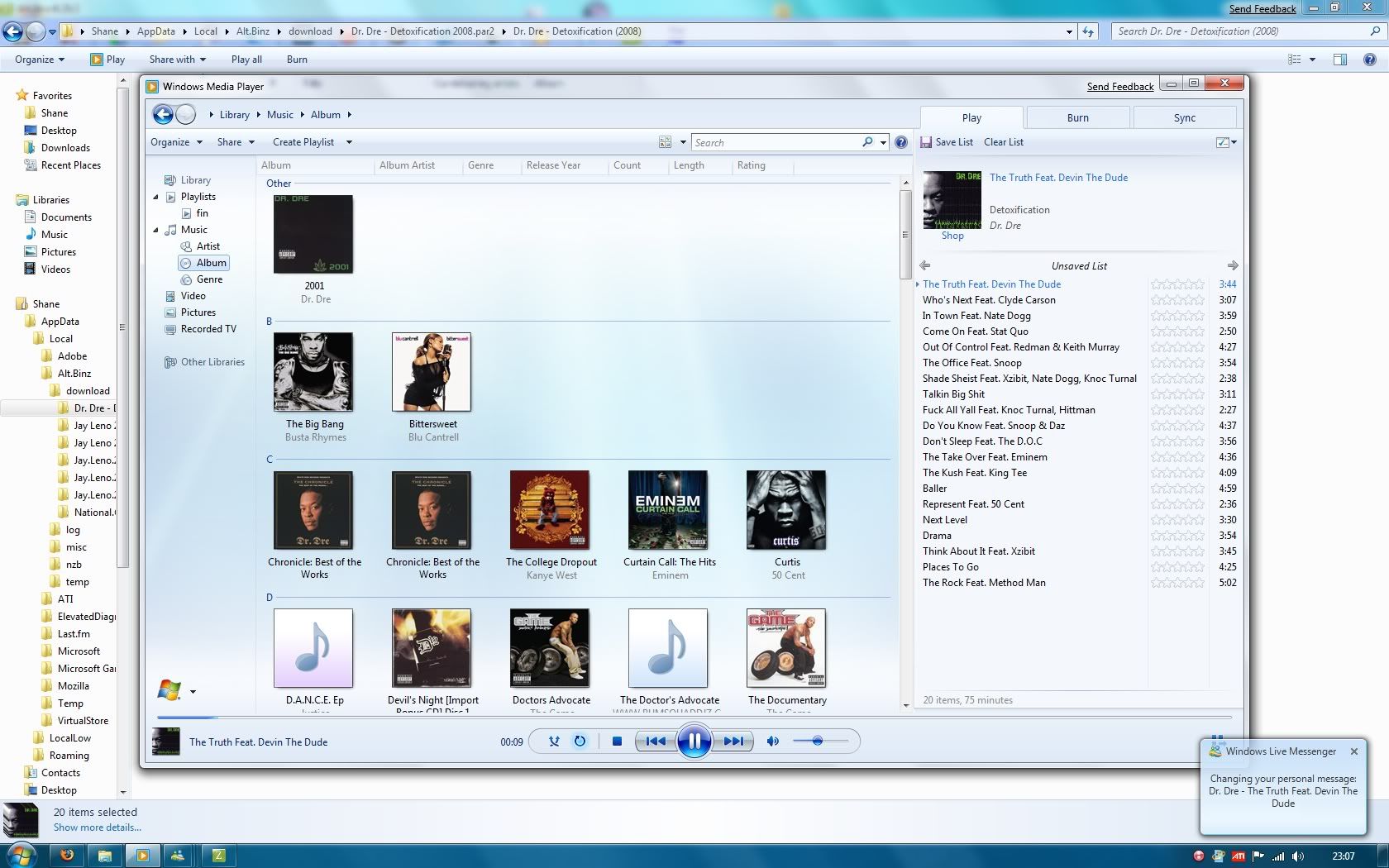Open the Windows Start button
The width and height of the screenshot is (1389, 868).
(20, 855)
